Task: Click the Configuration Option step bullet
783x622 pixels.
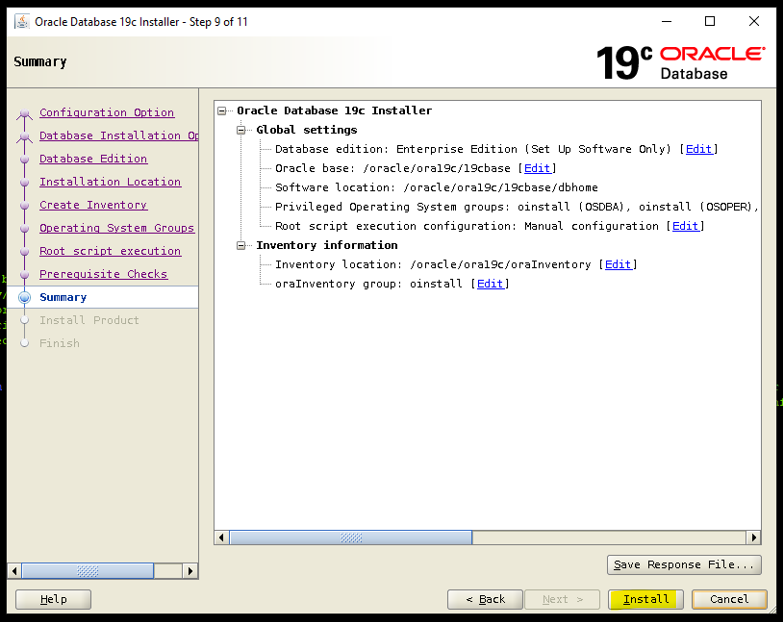Action: click(x=24, y=114)
